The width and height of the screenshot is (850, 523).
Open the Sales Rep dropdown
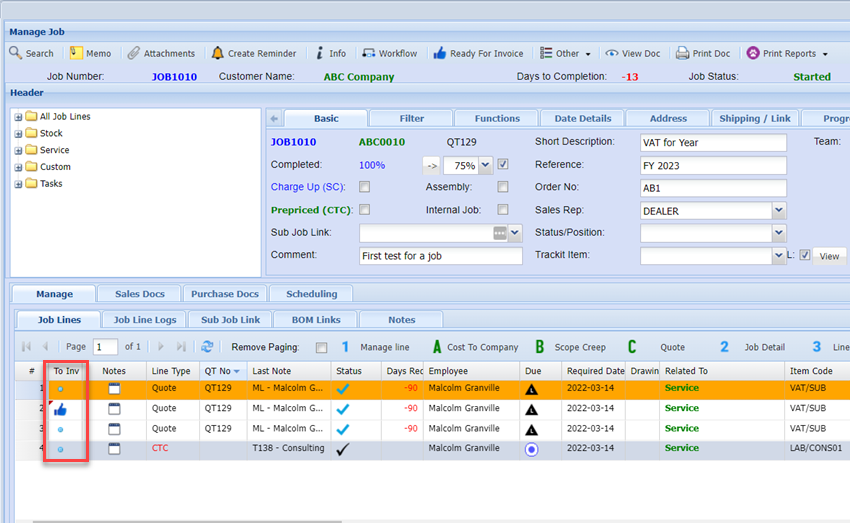[778, 210]
